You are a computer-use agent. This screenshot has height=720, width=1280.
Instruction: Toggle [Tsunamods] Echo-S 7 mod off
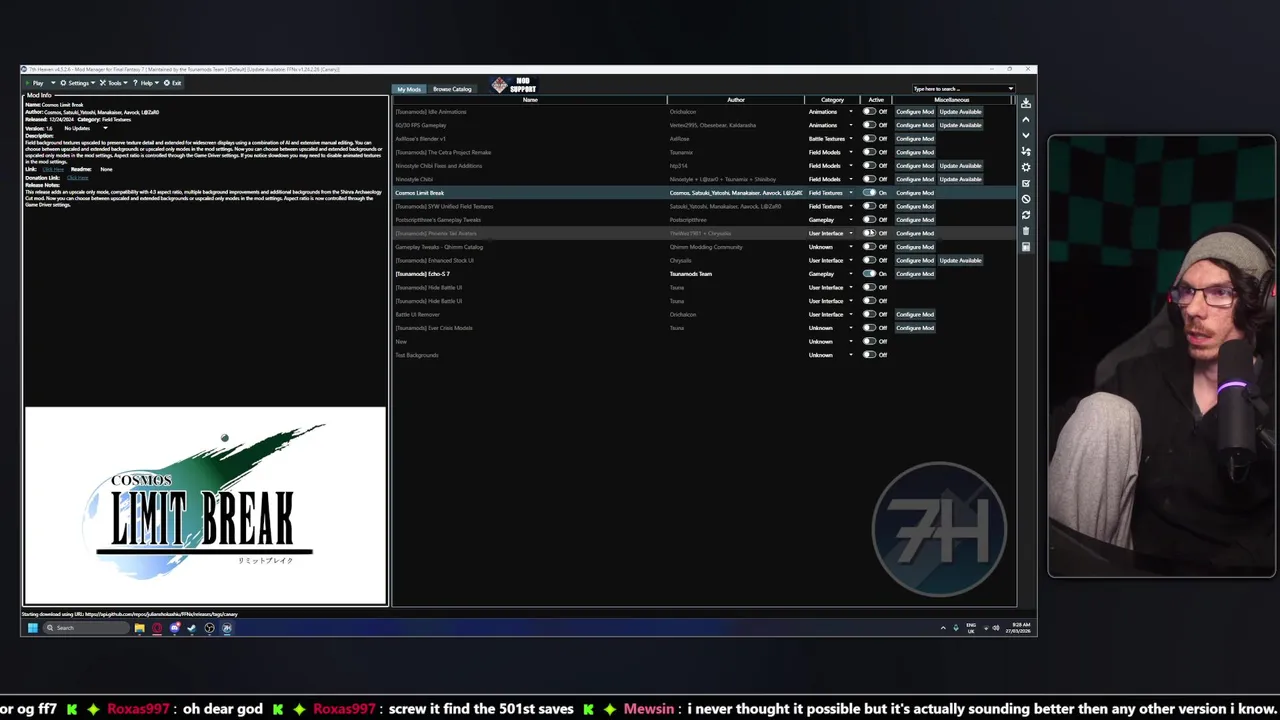(869, 274)
